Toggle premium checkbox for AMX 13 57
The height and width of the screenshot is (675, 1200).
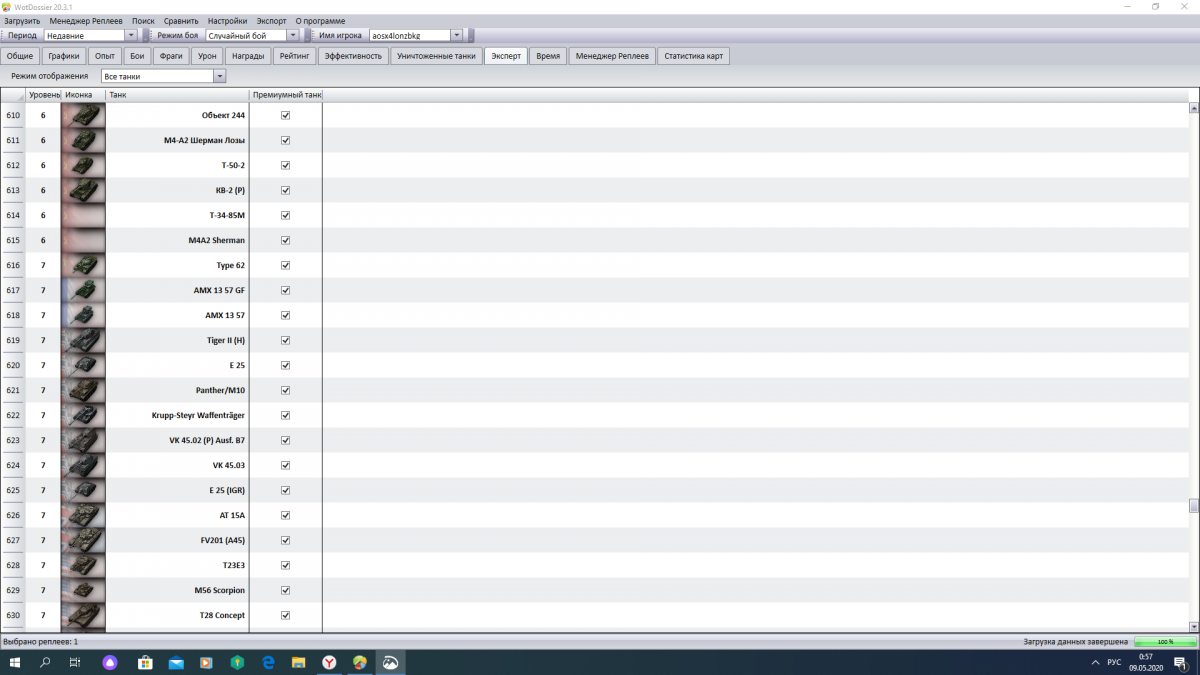click(285, 315)
